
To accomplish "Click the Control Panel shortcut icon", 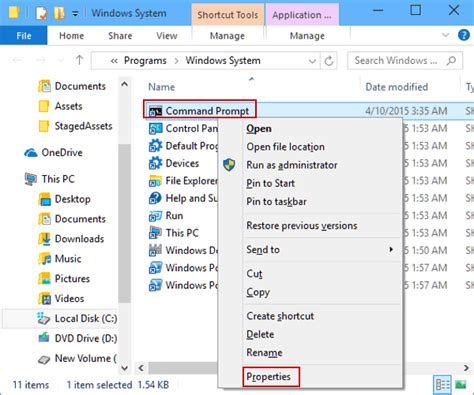I will [x=155, y=129].
